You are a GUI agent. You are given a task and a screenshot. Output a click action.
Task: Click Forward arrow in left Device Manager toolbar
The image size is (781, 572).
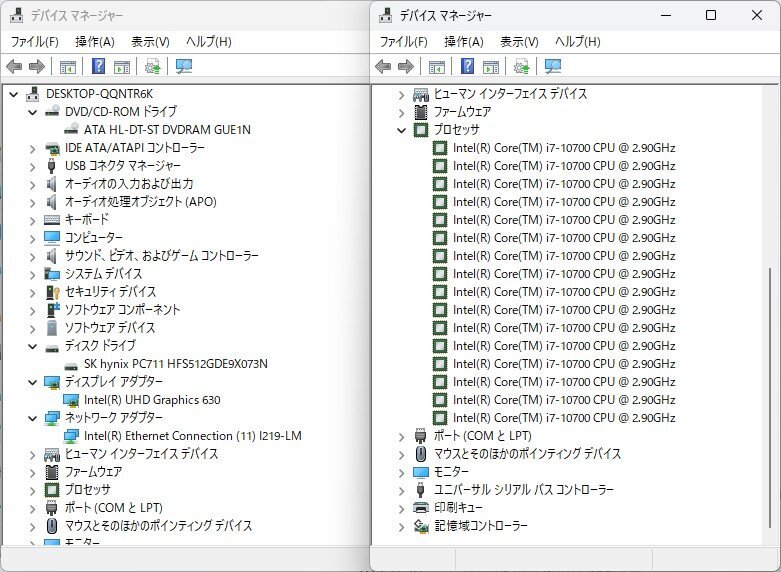(x=37, y=66)
